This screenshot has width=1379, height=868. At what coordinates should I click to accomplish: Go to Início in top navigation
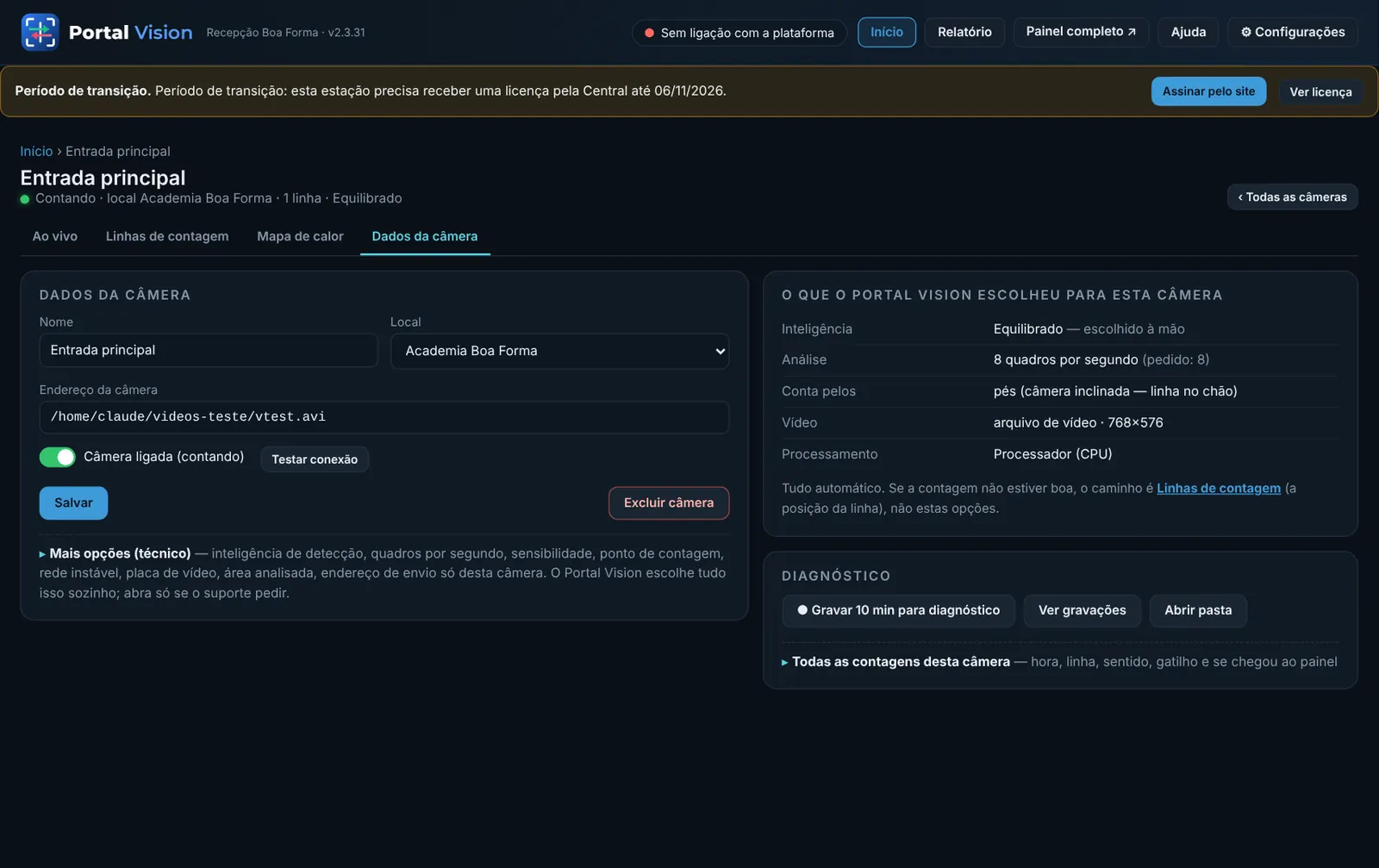coord(887,32)
